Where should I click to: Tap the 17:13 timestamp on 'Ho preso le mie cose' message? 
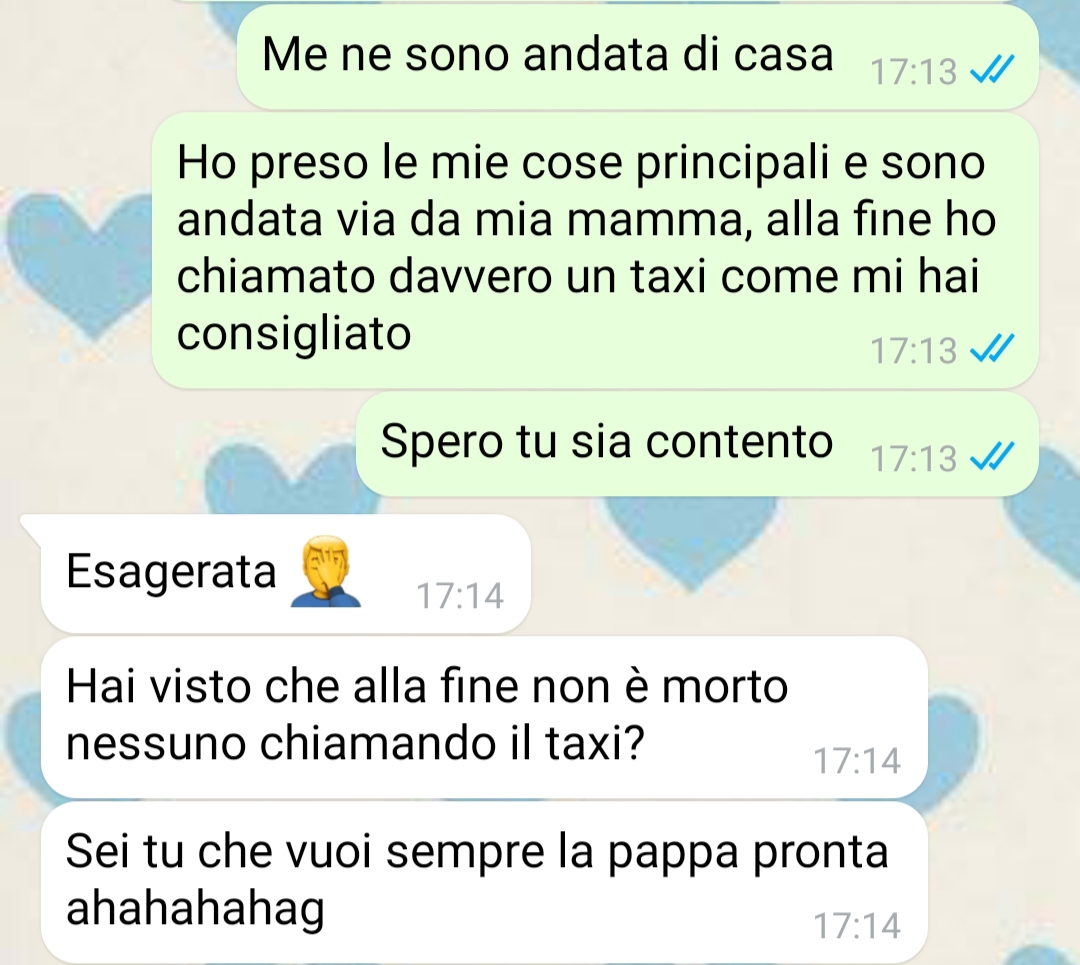[x=913, y=351]
